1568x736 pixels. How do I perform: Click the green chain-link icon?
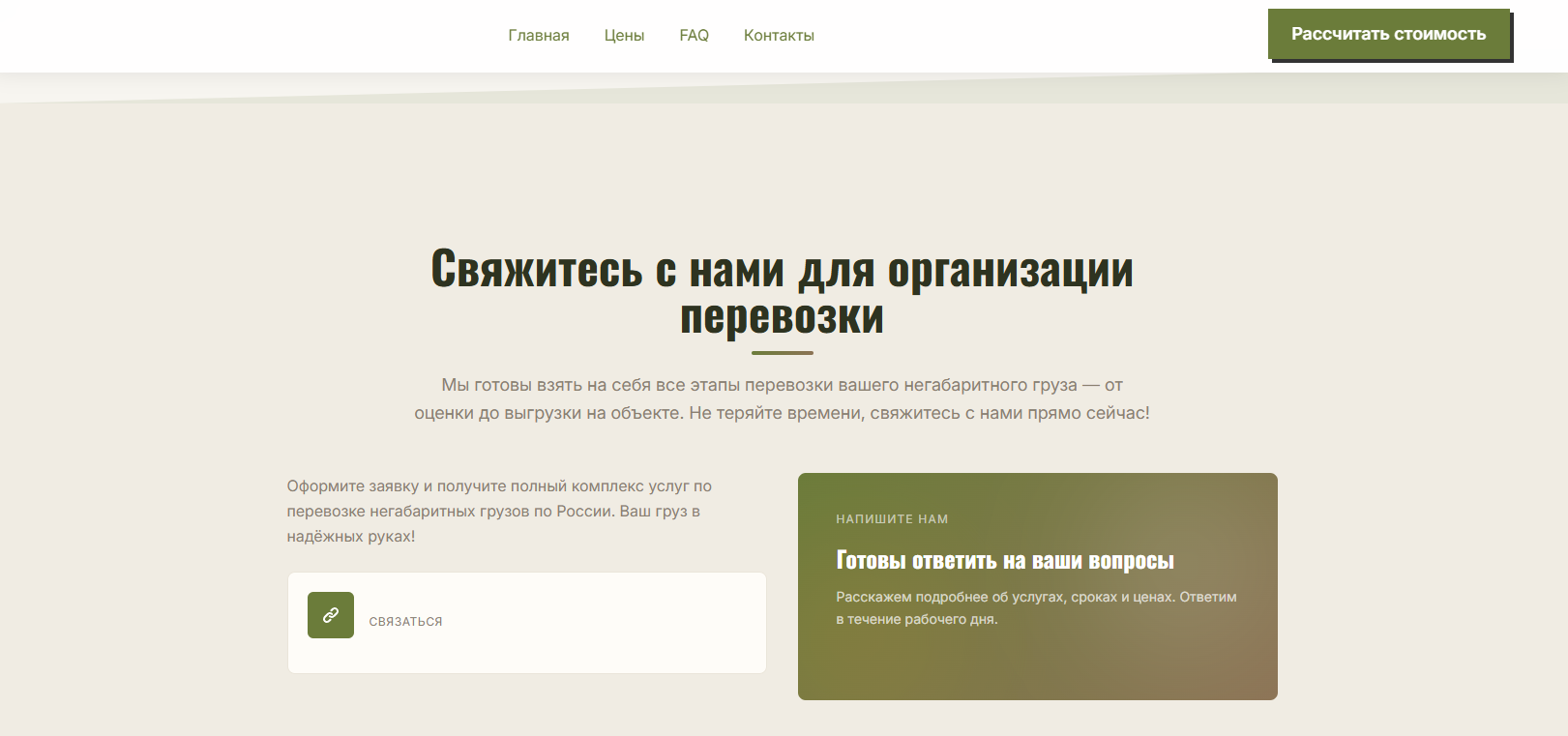coord(331,615)
